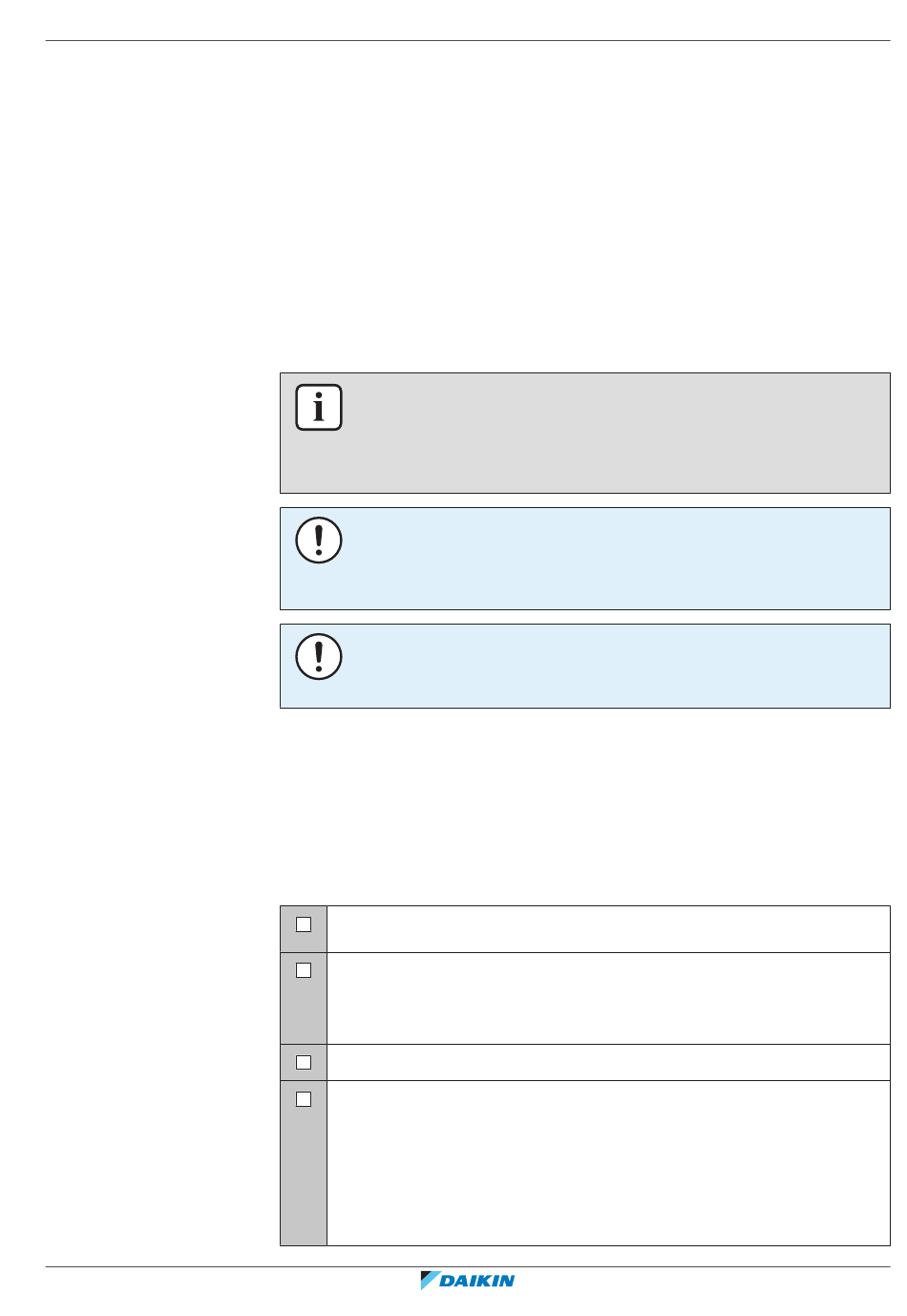
Task: Click the exclamation icon in lower blue notice
Action: click(319, 657)
